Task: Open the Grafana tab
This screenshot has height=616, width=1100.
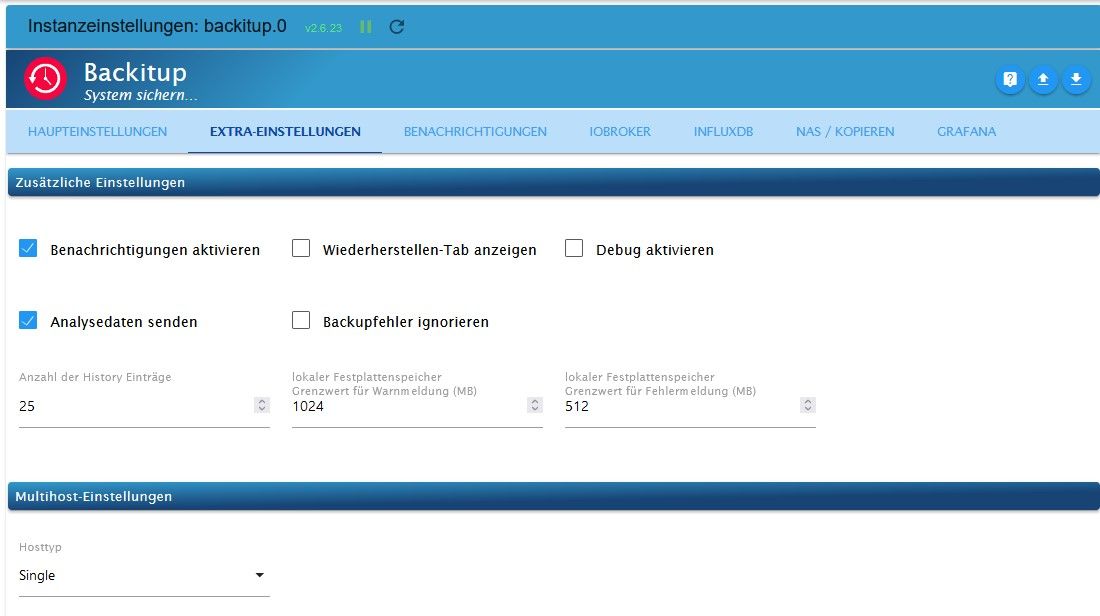Action: 966,131
